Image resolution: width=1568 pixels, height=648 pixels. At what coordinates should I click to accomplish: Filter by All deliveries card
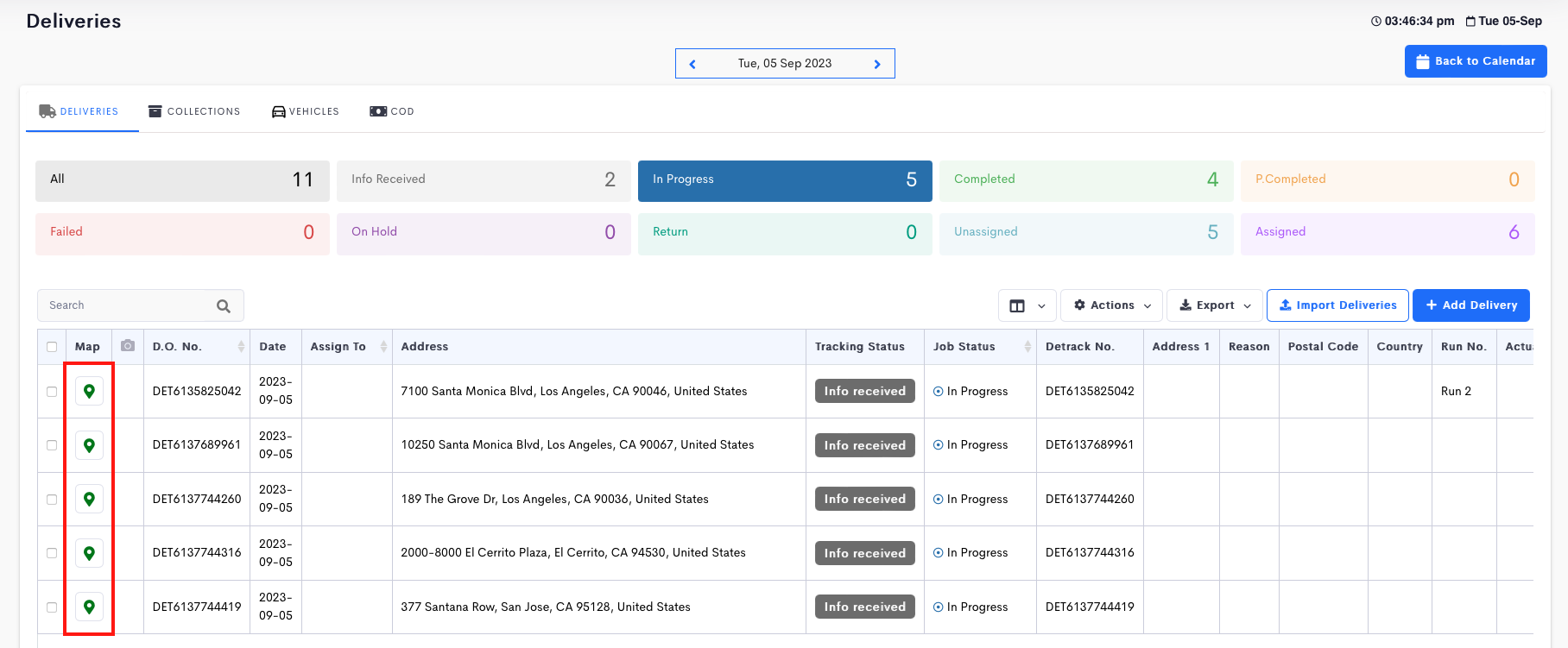pos(182,180)
